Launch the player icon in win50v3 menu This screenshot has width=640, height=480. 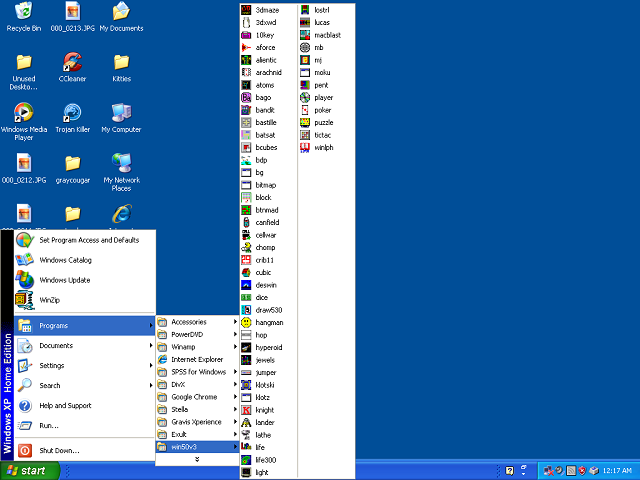[x=305, y=98]
